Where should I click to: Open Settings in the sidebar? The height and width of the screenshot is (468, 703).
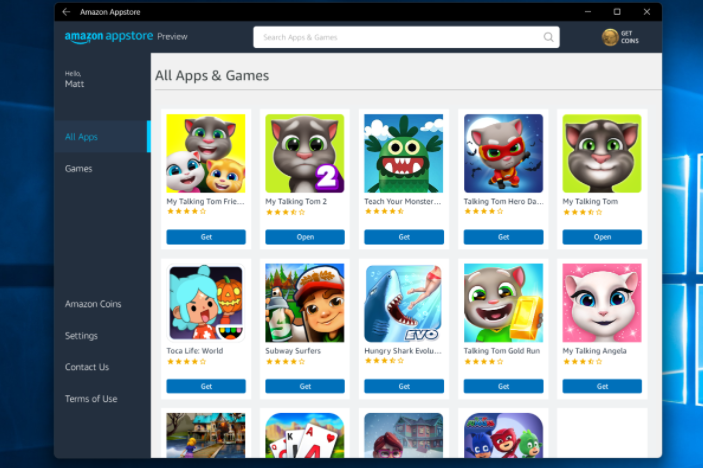coord(81,336)
